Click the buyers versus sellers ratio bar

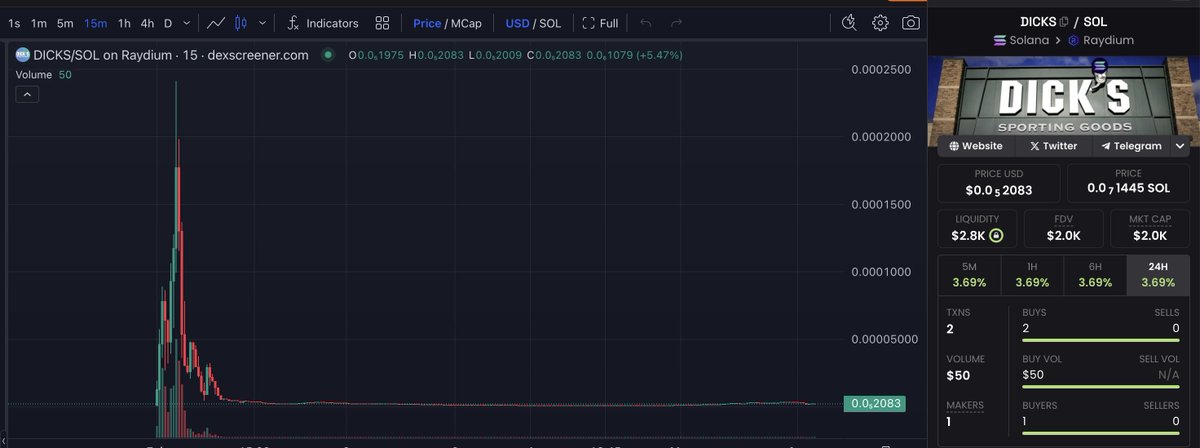1101,434
